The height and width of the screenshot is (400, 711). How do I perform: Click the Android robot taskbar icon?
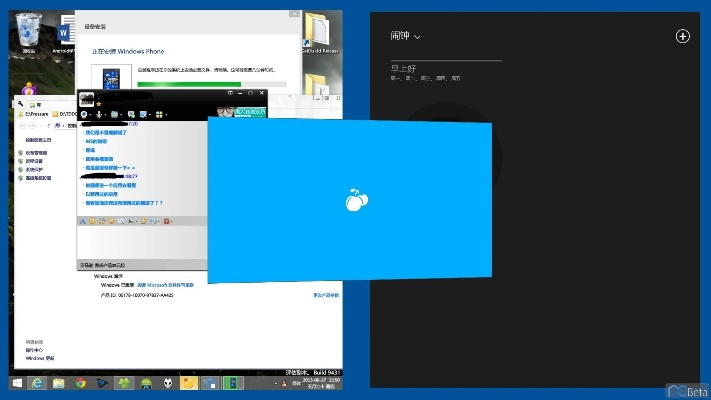pos(146,382)
